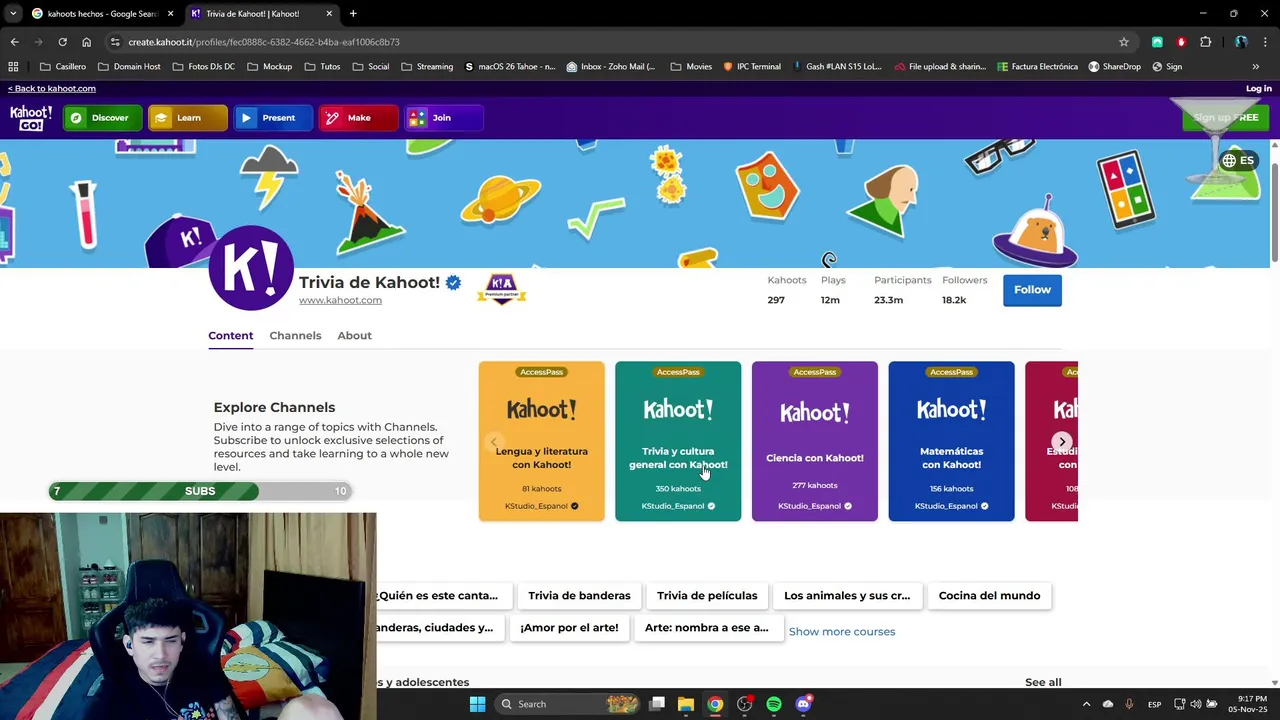Image resolution: width=1280 pixels, height=720 pixels.
Task: Open a new browser tab
Action: click(353, 14)
